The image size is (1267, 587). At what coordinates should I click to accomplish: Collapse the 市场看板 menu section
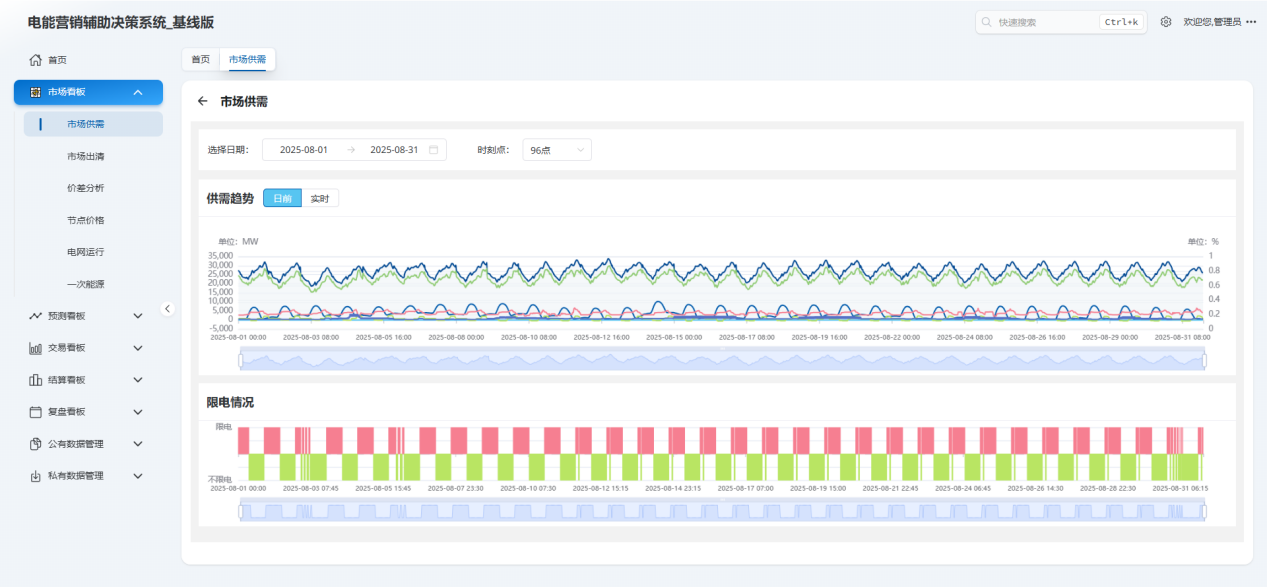pos(138,93)
